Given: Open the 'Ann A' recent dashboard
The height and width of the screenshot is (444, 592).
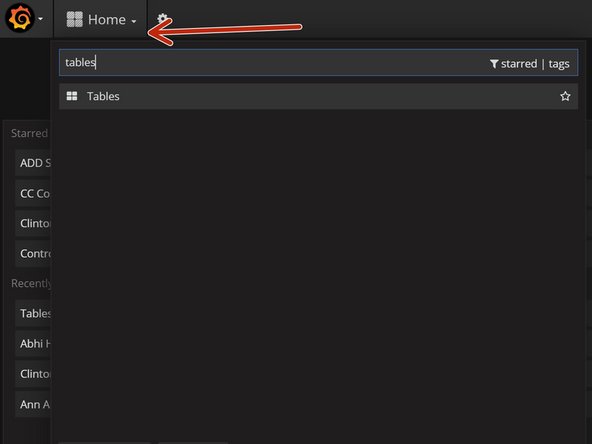Looking at the screenshot, I should click(33, 404).
